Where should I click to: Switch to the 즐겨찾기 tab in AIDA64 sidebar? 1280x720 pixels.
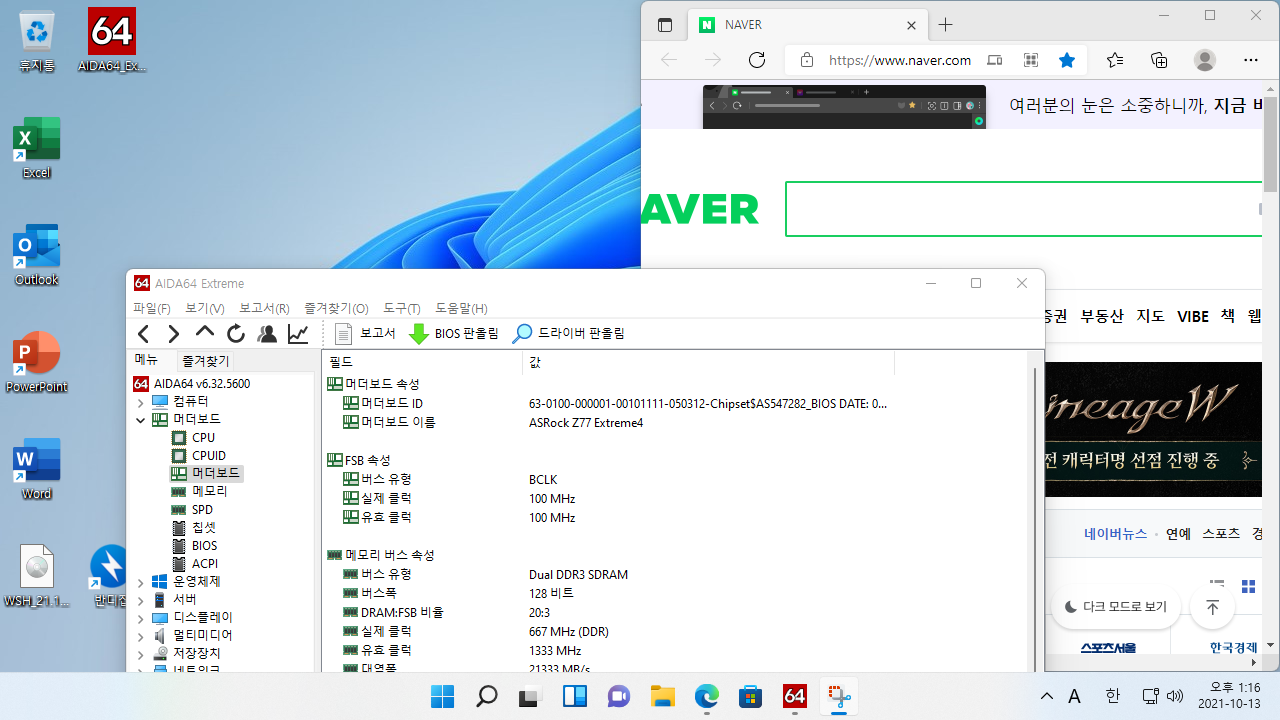205,361
